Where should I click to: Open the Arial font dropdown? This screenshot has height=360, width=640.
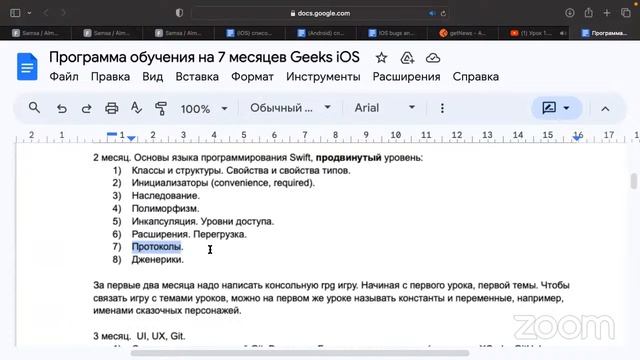[x=384, y=108]
